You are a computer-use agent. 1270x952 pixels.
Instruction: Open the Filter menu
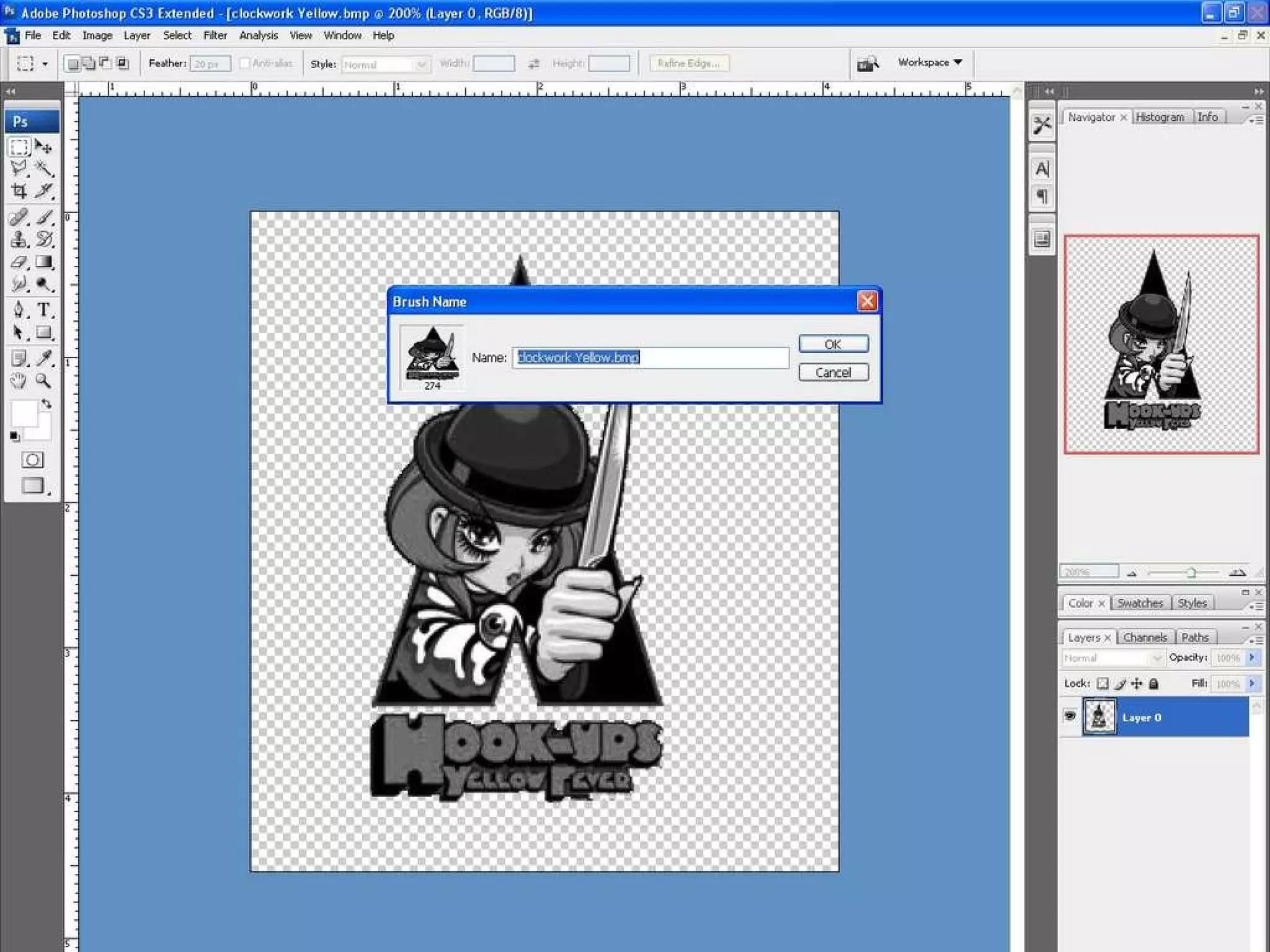pyautogui.click(x=215, y=35)
